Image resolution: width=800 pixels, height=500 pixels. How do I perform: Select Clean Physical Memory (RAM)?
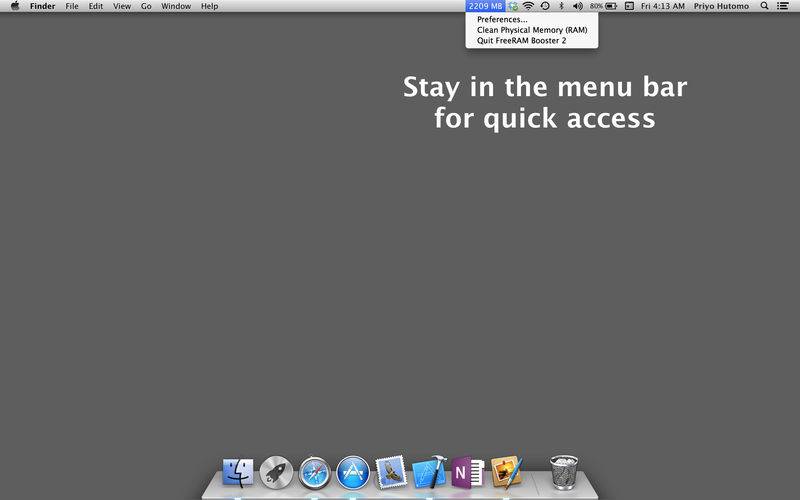coord(532,30)
